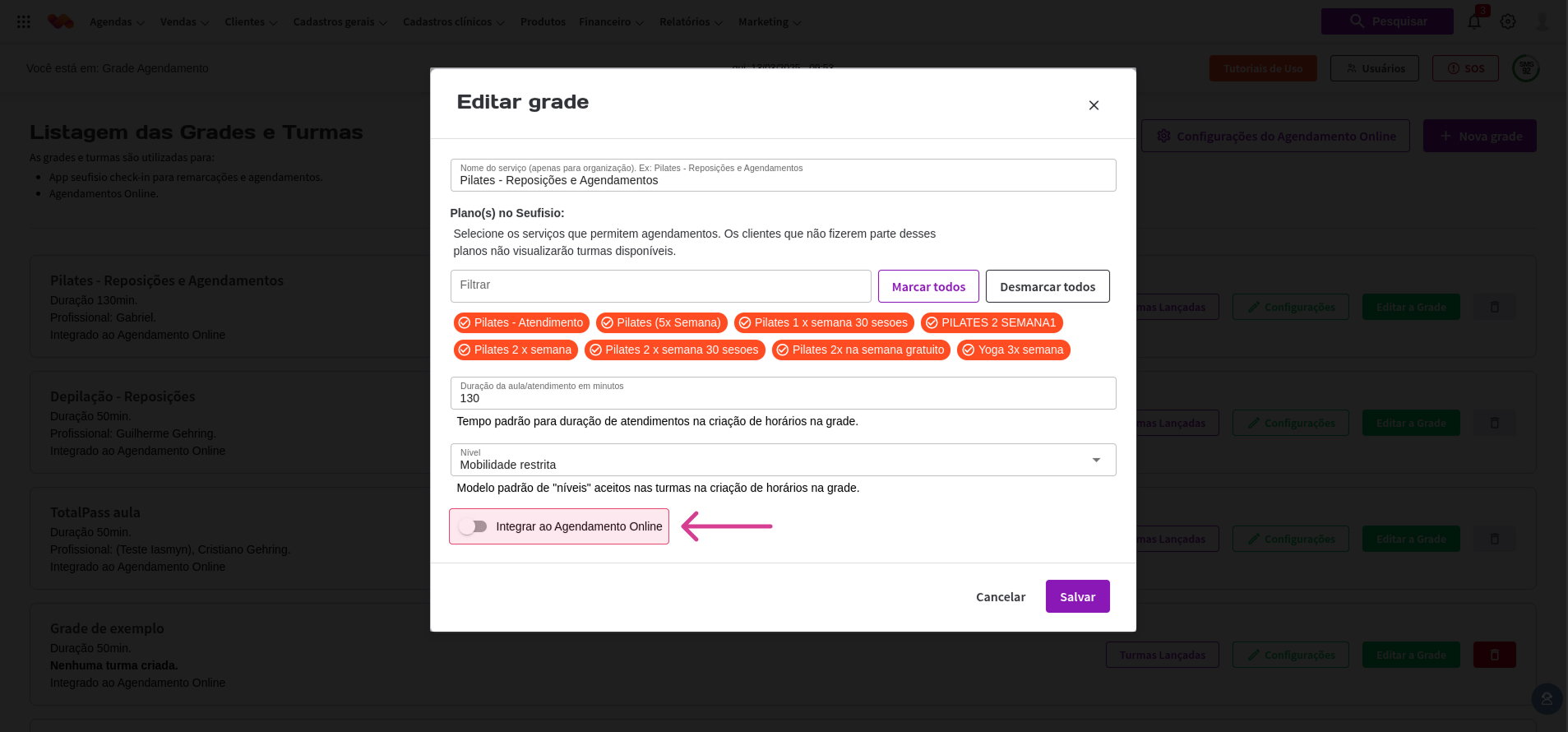Click the Filtrar input field
This screenshot has height=732, width=1568.
pyautogui.click(x=660, y=286)
